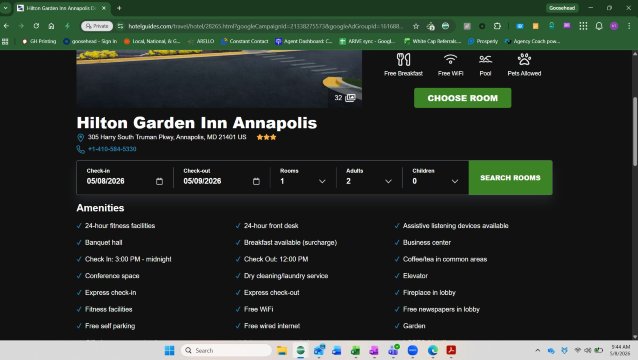Open Microsoft Teams from the taskbar
Screen dimensions: 638x360
pos(393,350)
